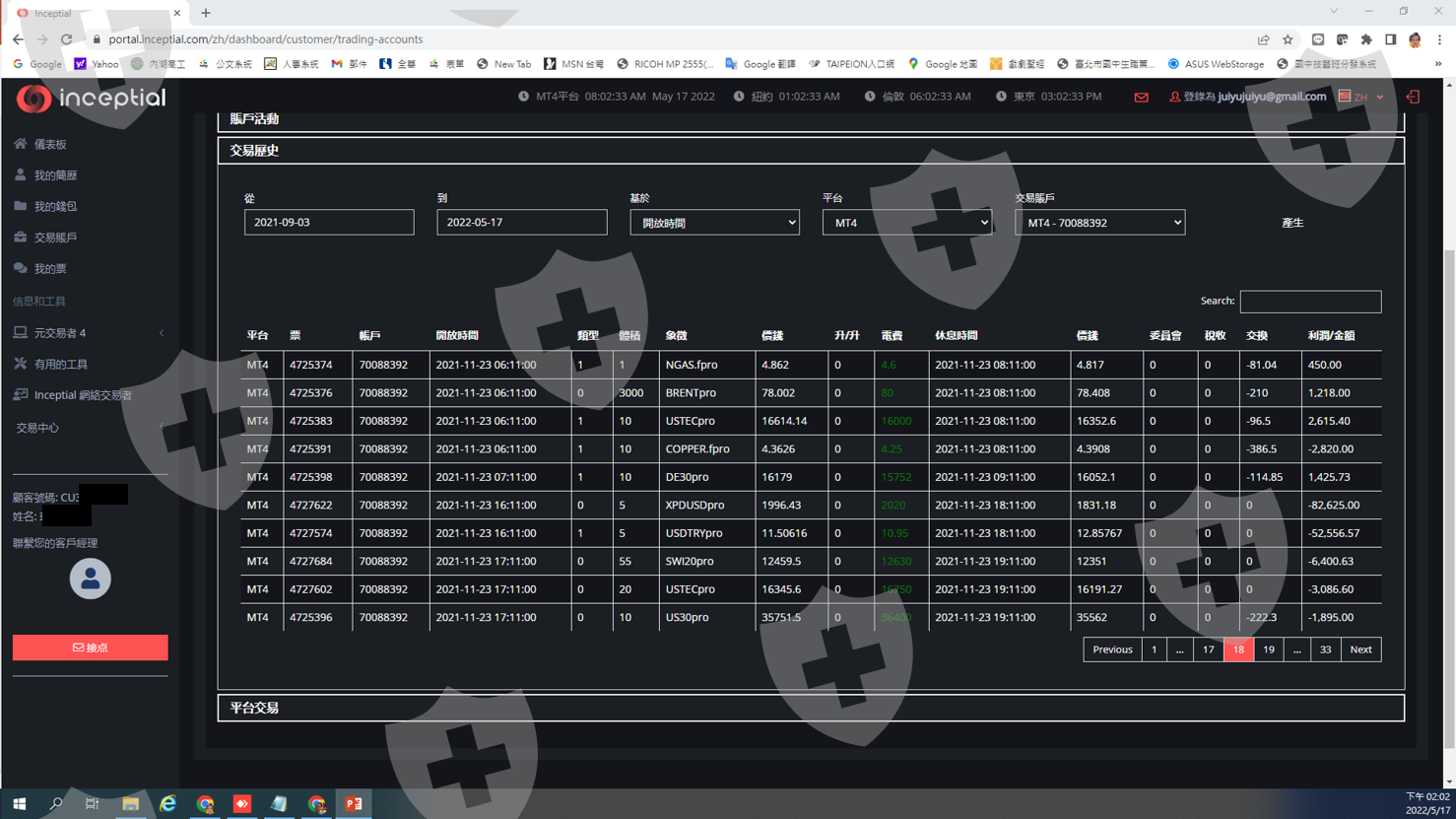Open the 平台 MT4 dropdown

click(x=906, y=223)
